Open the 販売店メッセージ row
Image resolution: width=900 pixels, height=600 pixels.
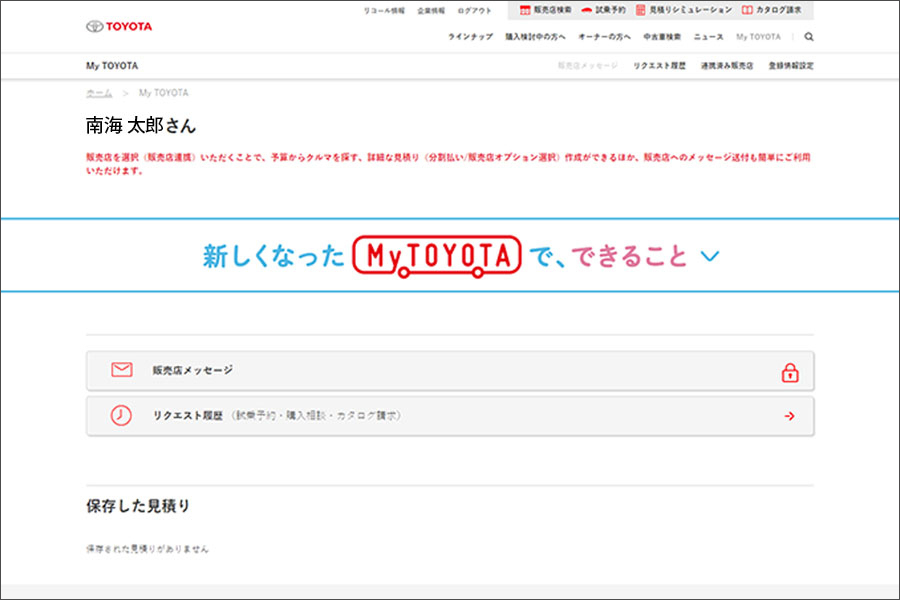[x=450, y=371]
